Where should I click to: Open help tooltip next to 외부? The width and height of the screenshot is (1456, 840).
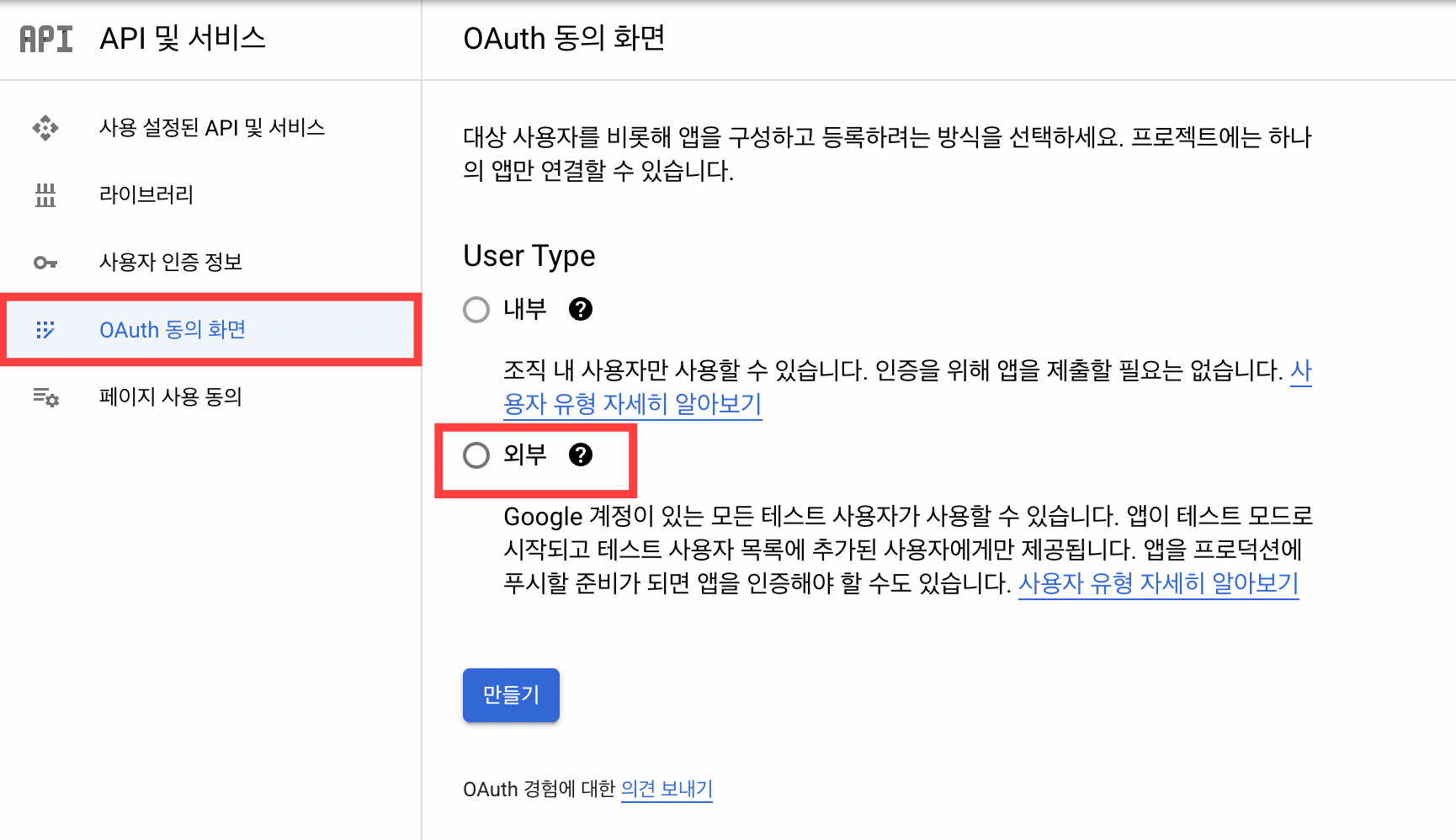pos(581,455)
